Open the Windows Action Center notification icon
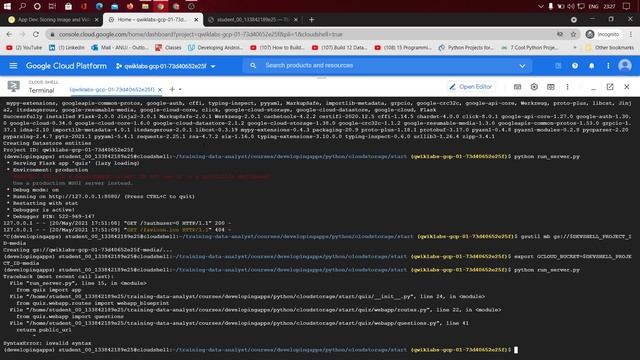 [627, 6]
